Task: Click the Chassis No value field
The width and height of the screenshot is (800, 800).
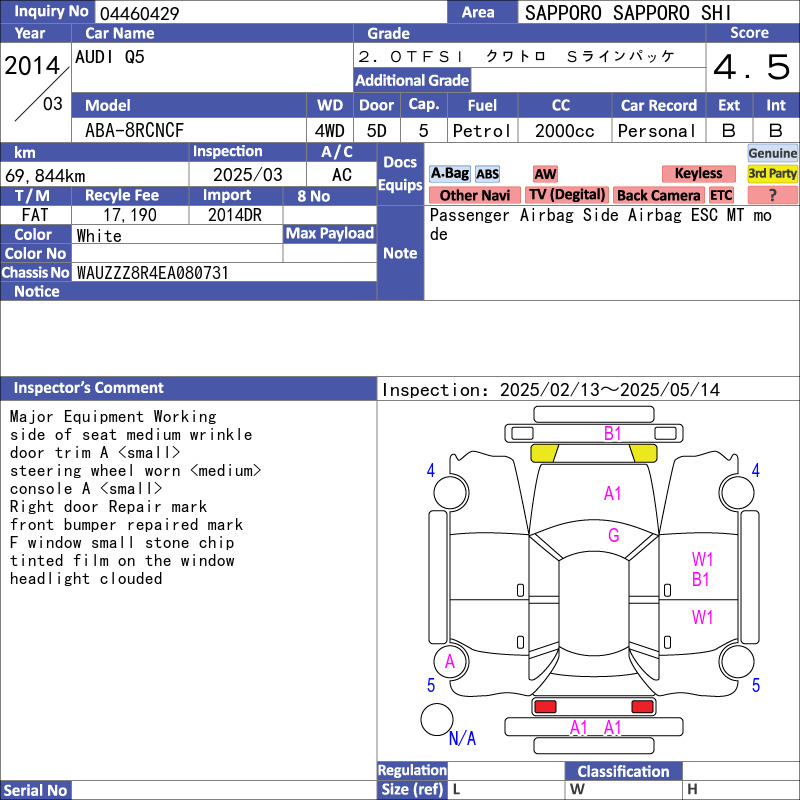Action: pyautogui.click(x=225, y=272)
